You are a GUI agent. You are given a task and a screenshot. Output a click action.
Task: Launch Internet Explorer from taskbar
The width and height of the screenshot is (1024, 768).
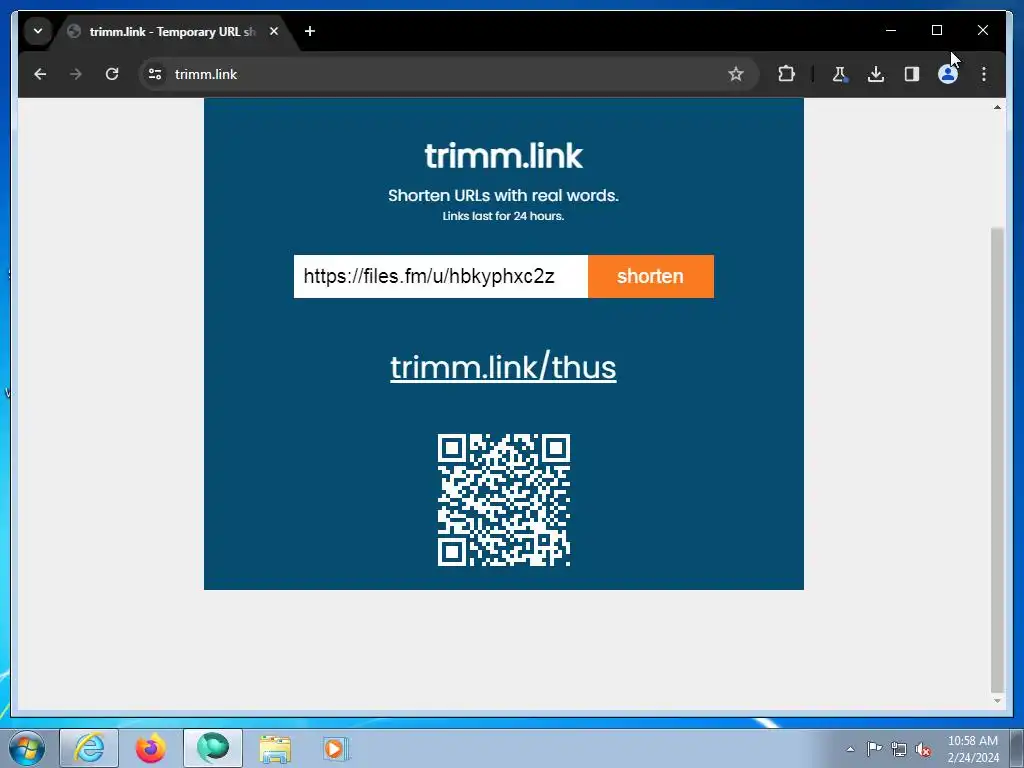click(x=89, y=748)
